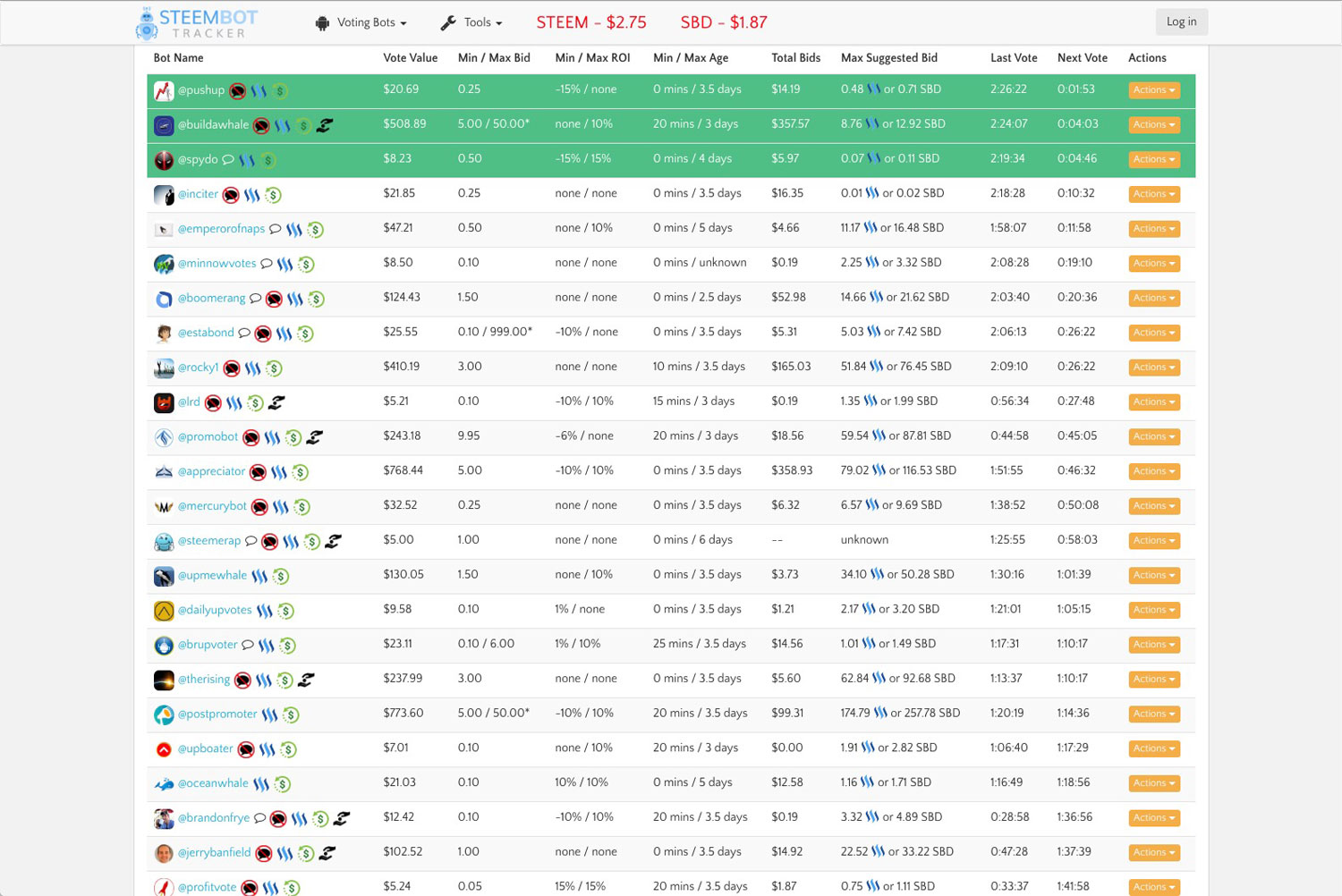Click the hand donation icon beside @jerrybanfield

pyautogui.click(x=327, y=853)
